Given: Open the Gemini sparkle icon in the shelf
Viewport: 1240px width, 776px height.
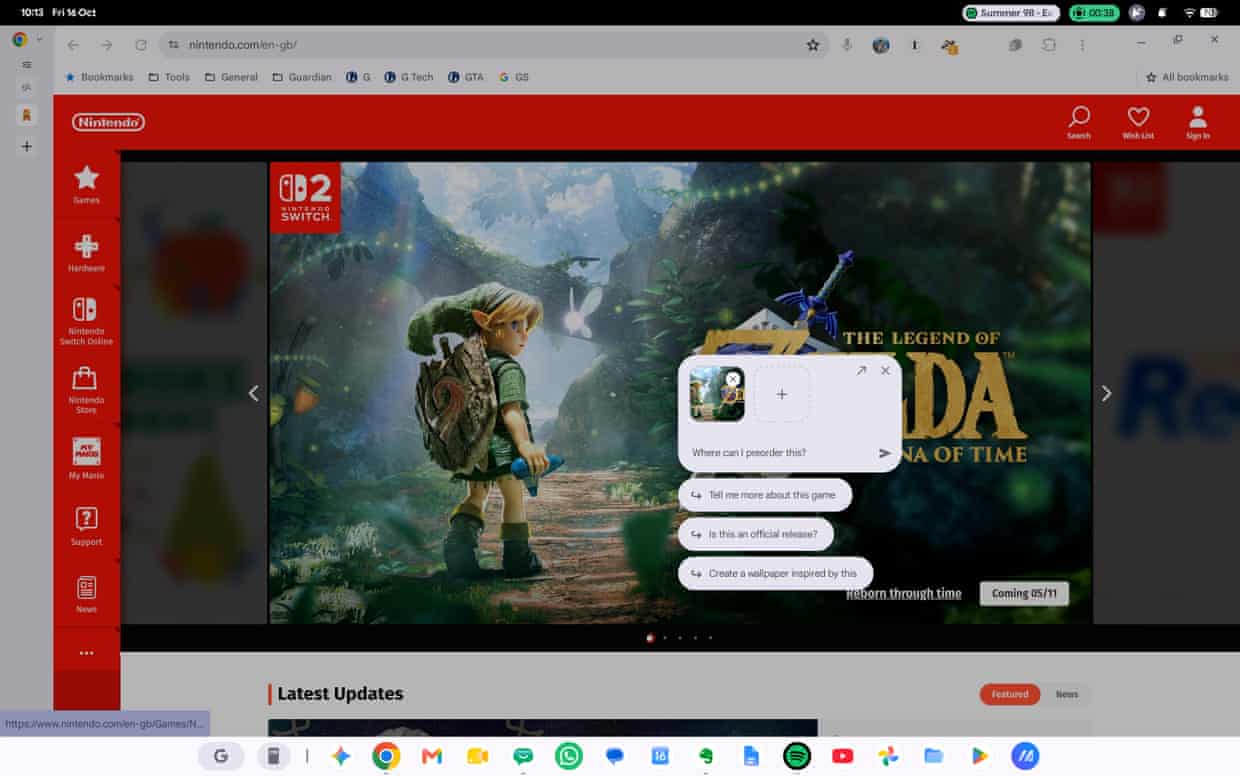Looking at the screenshot, I should [x=341, y=756].
